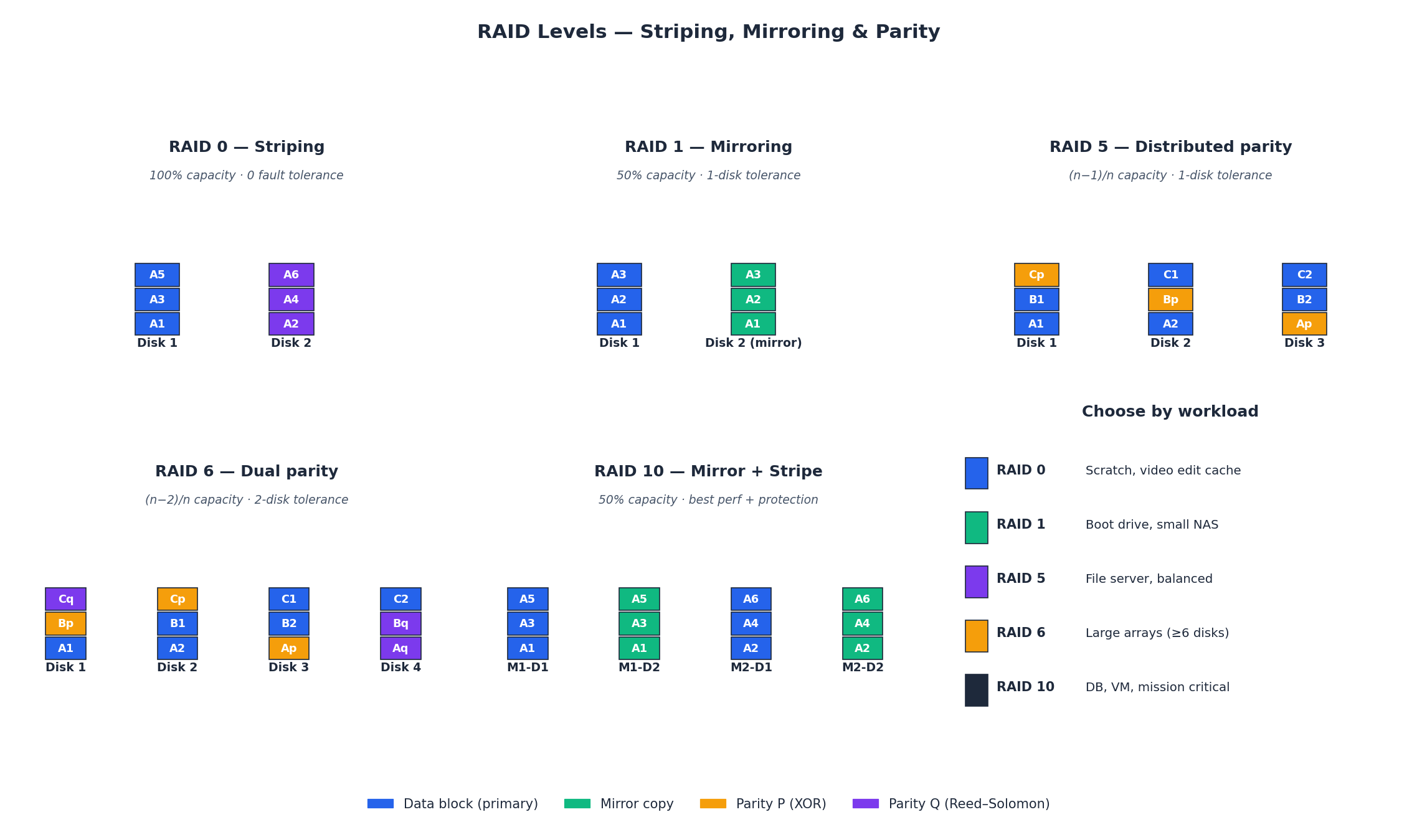Click the "RAID 6 — Dual parity" heading
1417x840 pixels.
[247, 471]
